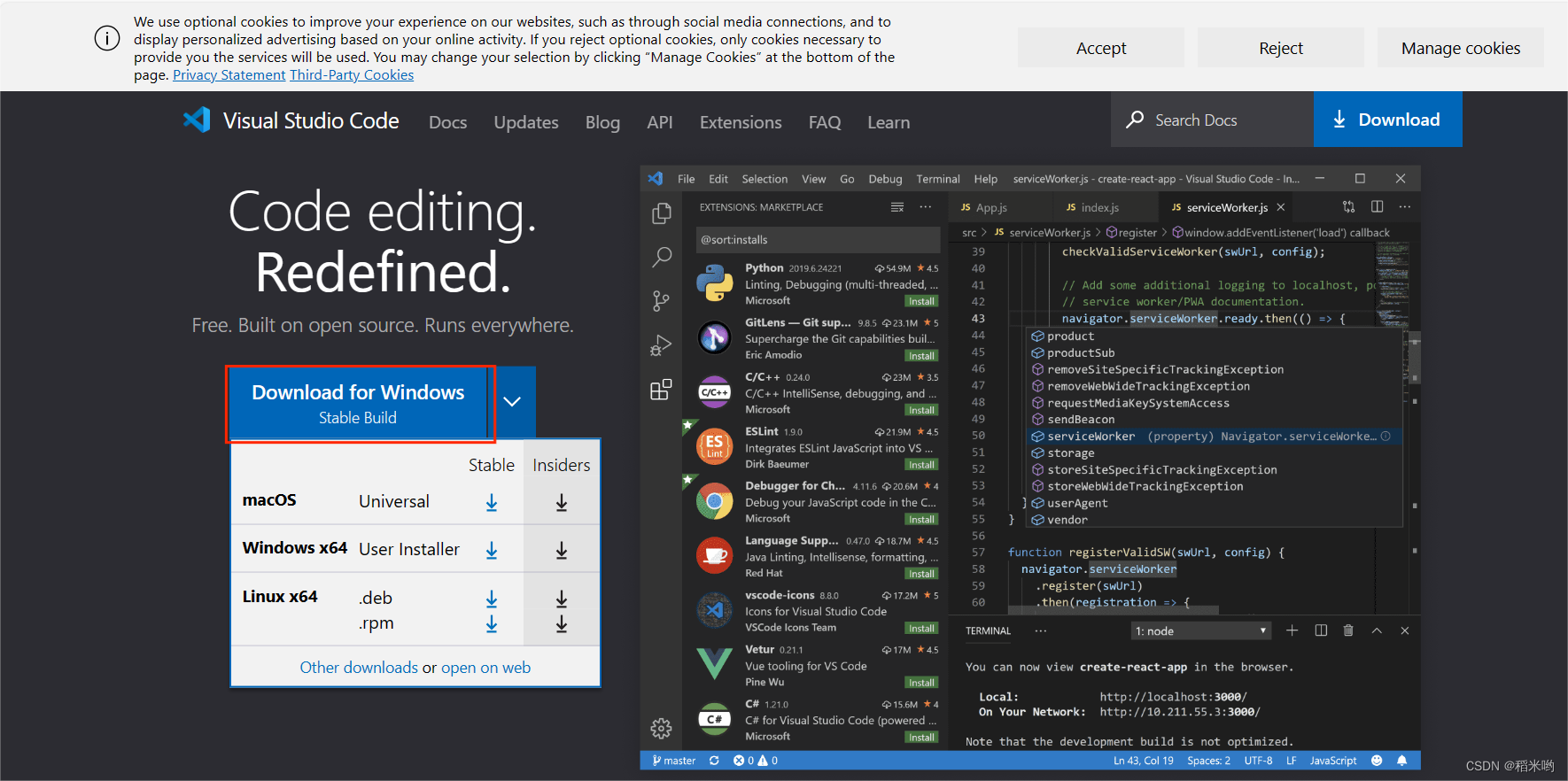Select serviceWorker in the autocomplete list
This screenshot has width=1568, height=781.
click(1214, 437)
